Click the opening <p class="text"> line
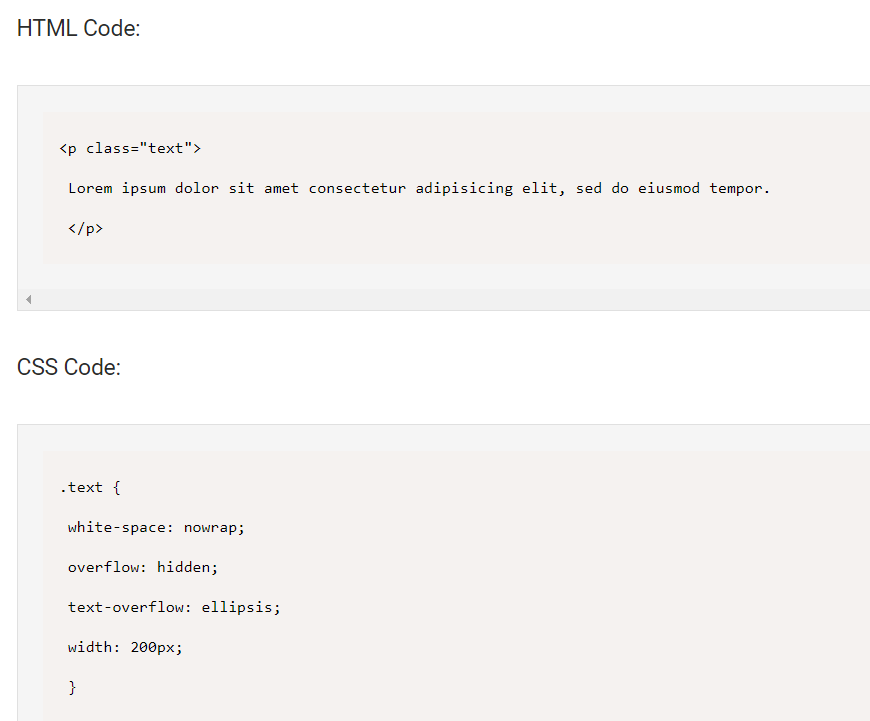The width and height of the screenshot is (870, 721). point(130,148)
